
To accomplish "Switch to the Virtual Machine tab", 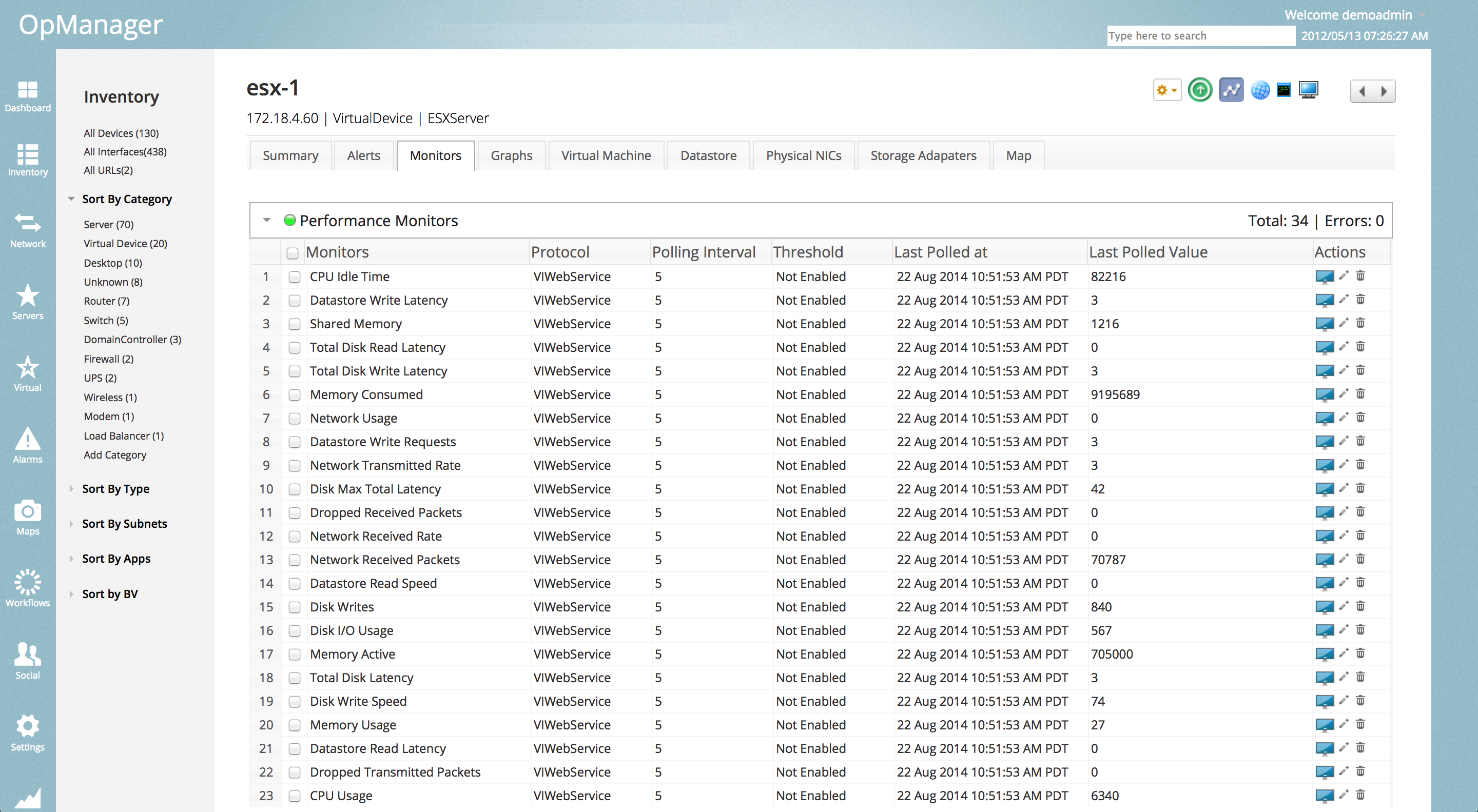I will pyautogui.click(x=606, y=155).
